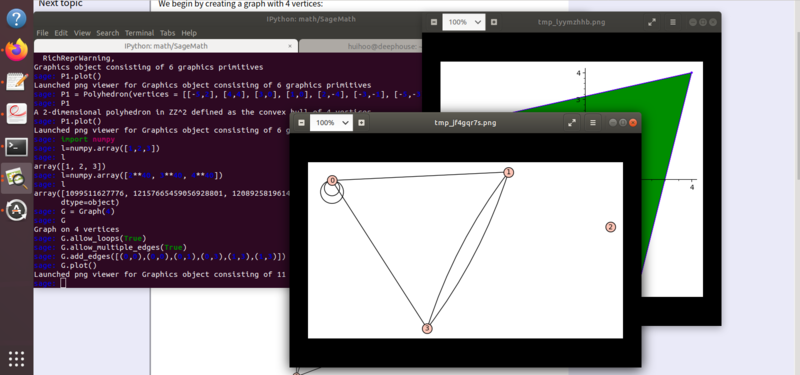Click graph vertex 1 in the plot
The image size is (800, 375).
pyautogui.click(x=508, y=172)
